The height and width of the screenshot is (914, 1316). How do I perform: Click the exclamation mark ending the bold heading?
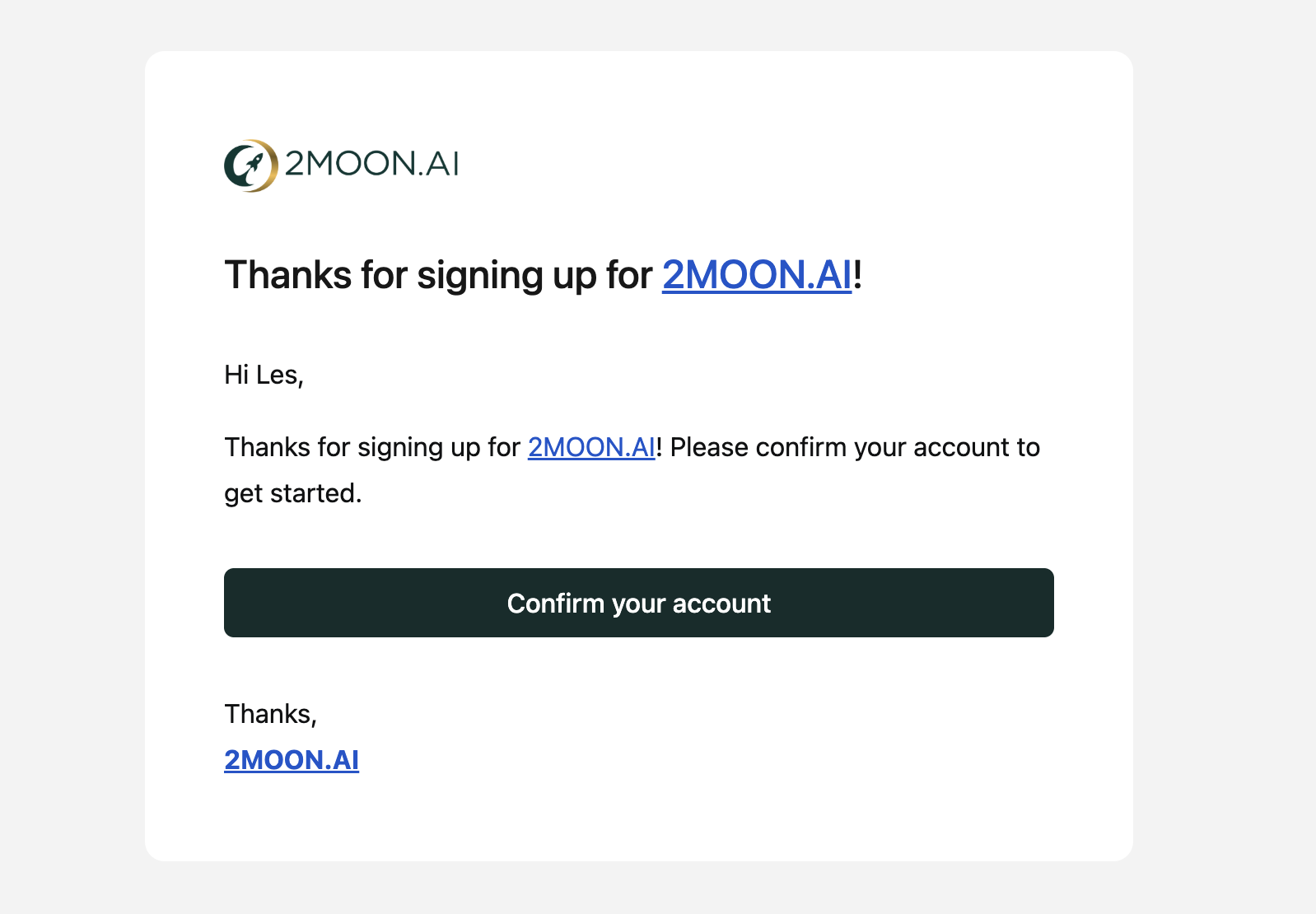pos(857,275)
